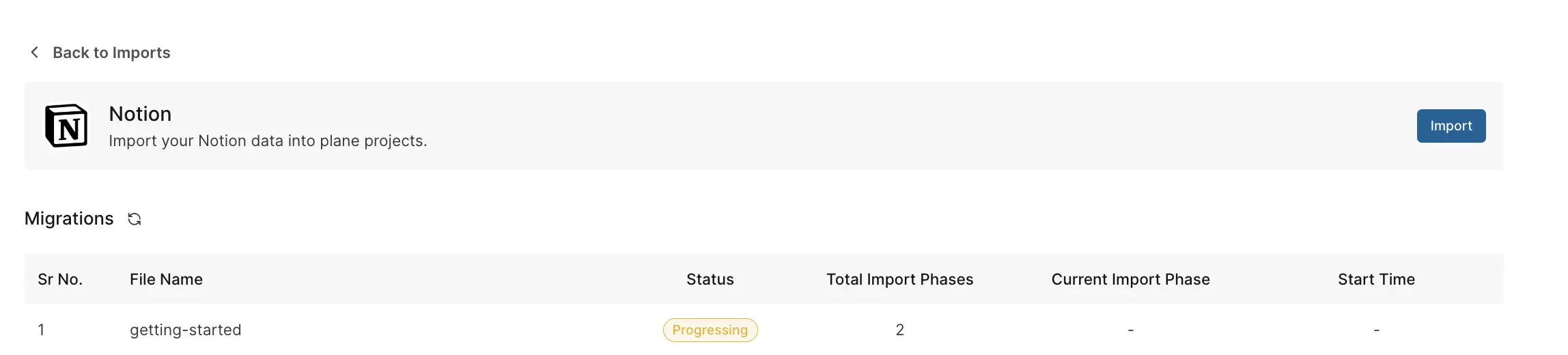Select the Notion title heading
The width and height of the screenshot is (1568, 355).
point(140,114)
